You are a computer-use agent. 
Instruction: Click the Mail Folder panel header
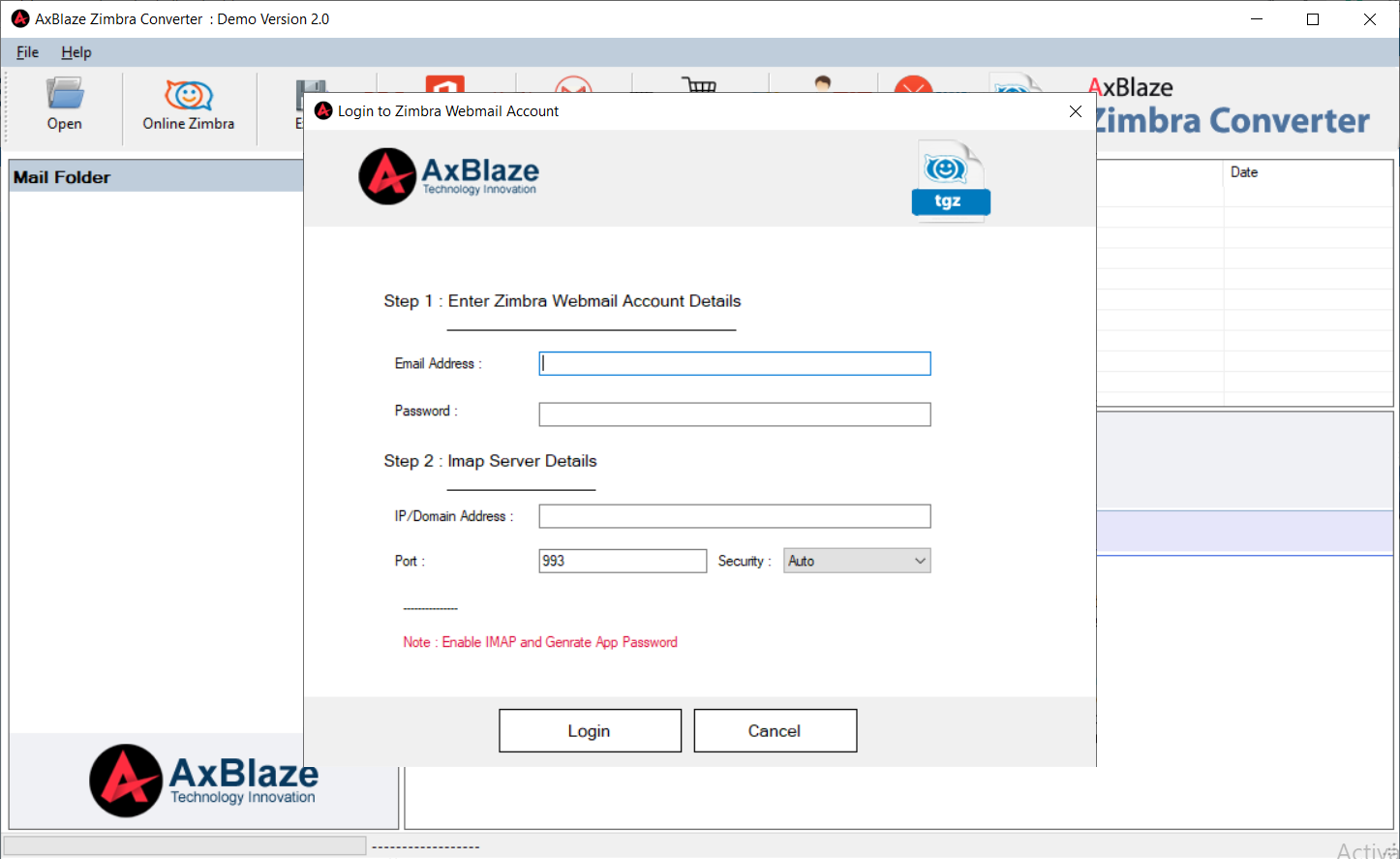pos(156,177)
